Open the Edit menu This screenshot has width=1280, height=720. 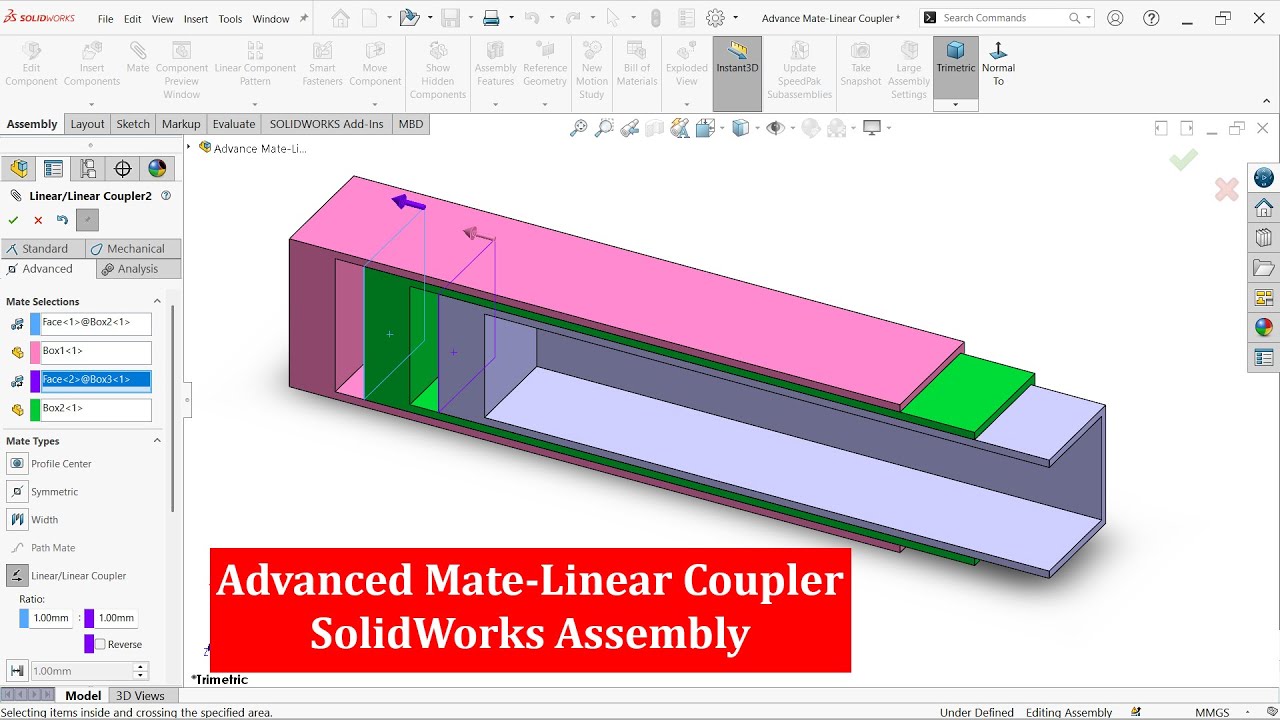[x=132, y=19]
